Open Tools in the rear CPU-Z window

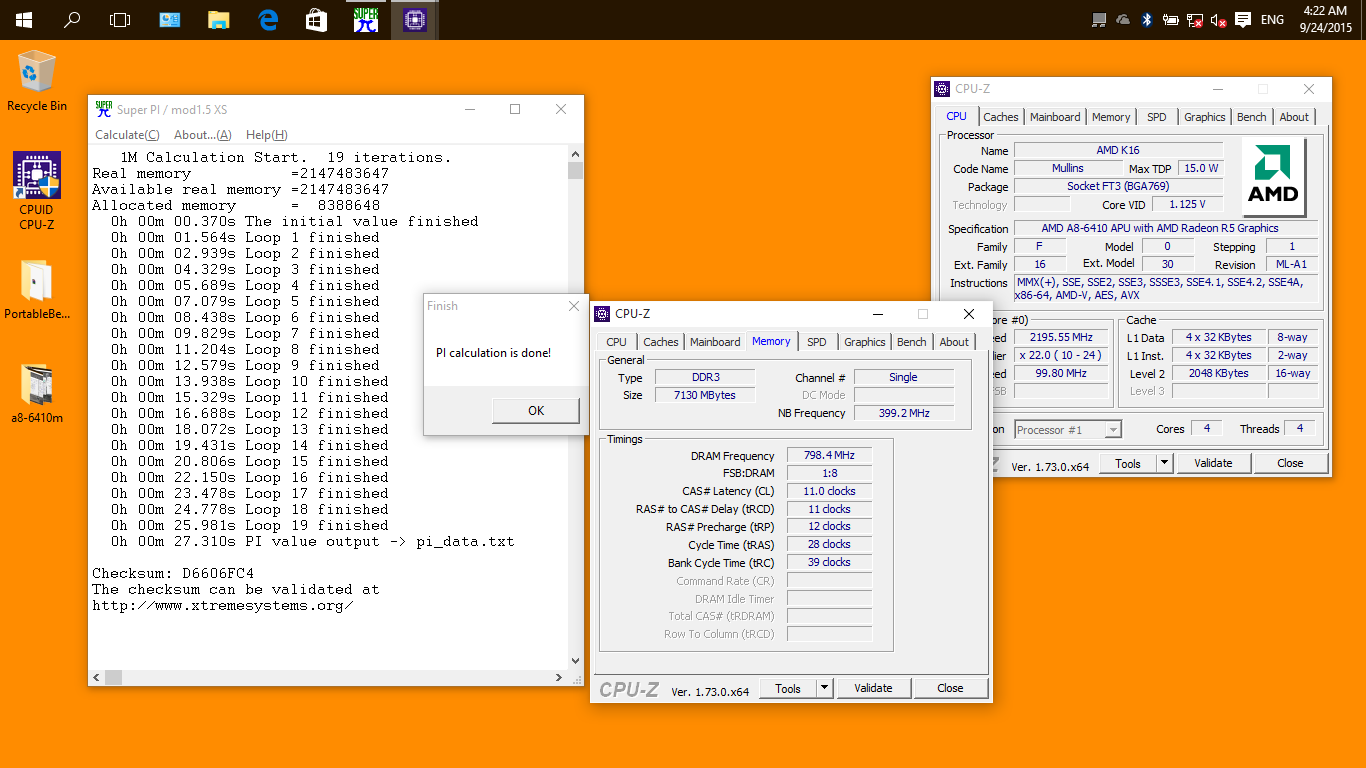click(x=1128, y=463)
